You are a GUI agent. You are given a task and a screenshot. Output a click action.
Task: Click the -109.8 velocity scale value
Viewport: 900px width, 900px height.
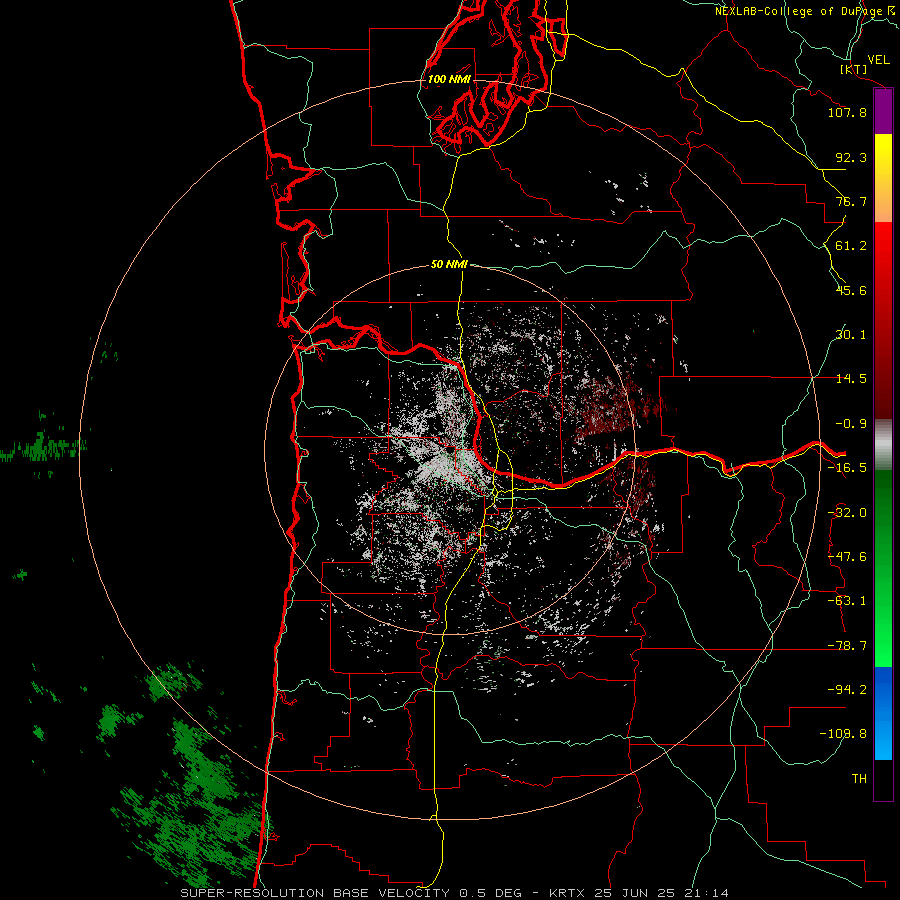tap(843, 734)
